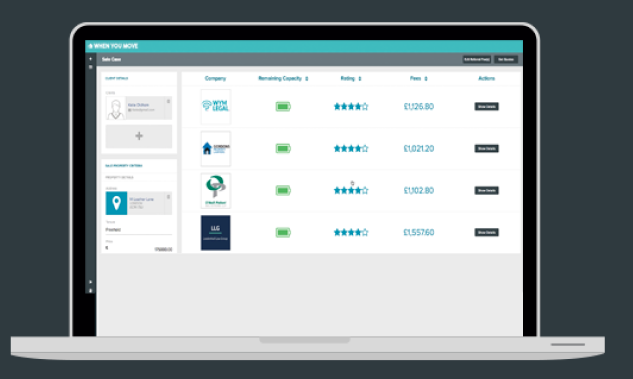633x379 pixels.
Task: Click the star rating in third row
Action: (351, 191)
